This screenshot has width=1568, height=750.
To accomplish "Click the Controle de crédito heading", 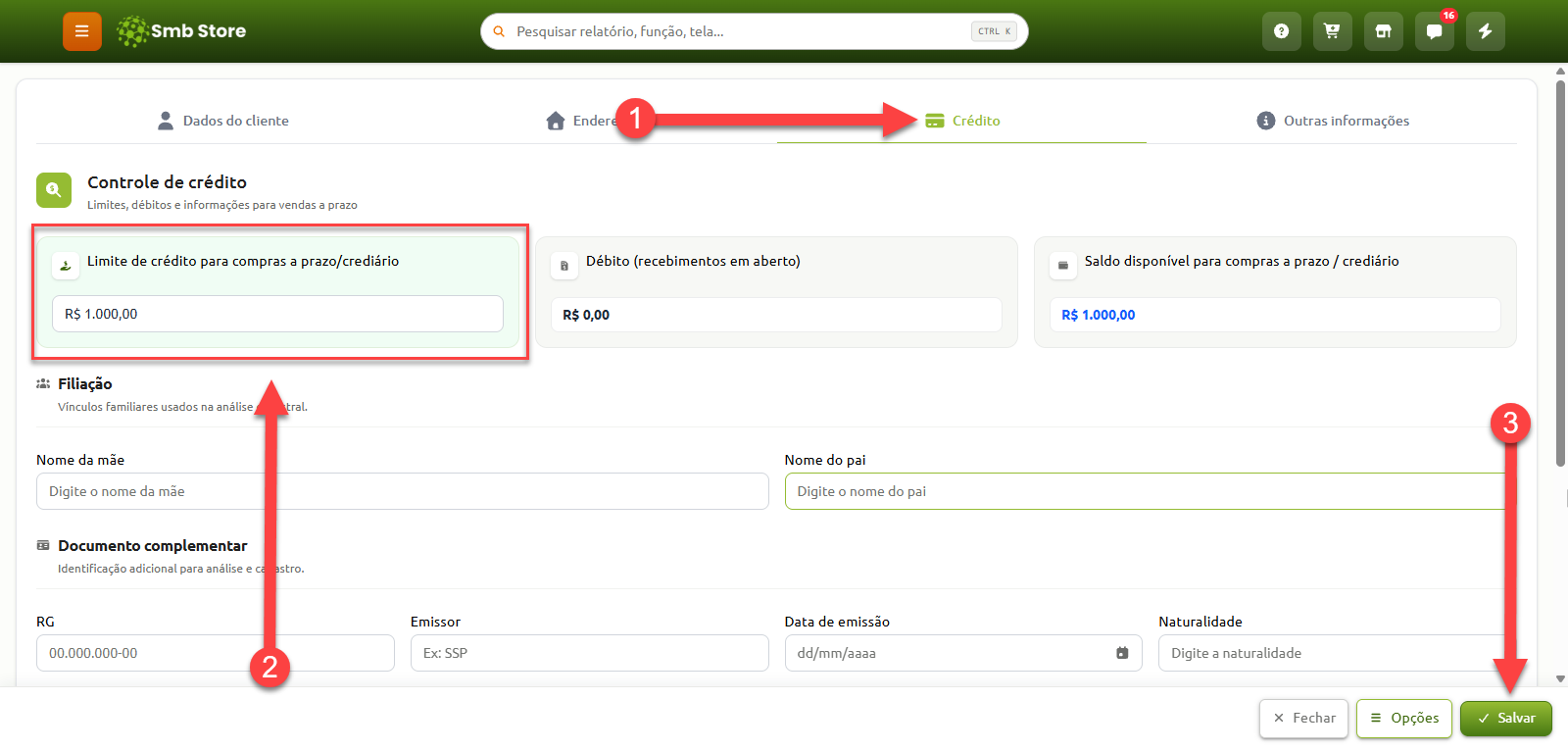I will pos(167,182).
